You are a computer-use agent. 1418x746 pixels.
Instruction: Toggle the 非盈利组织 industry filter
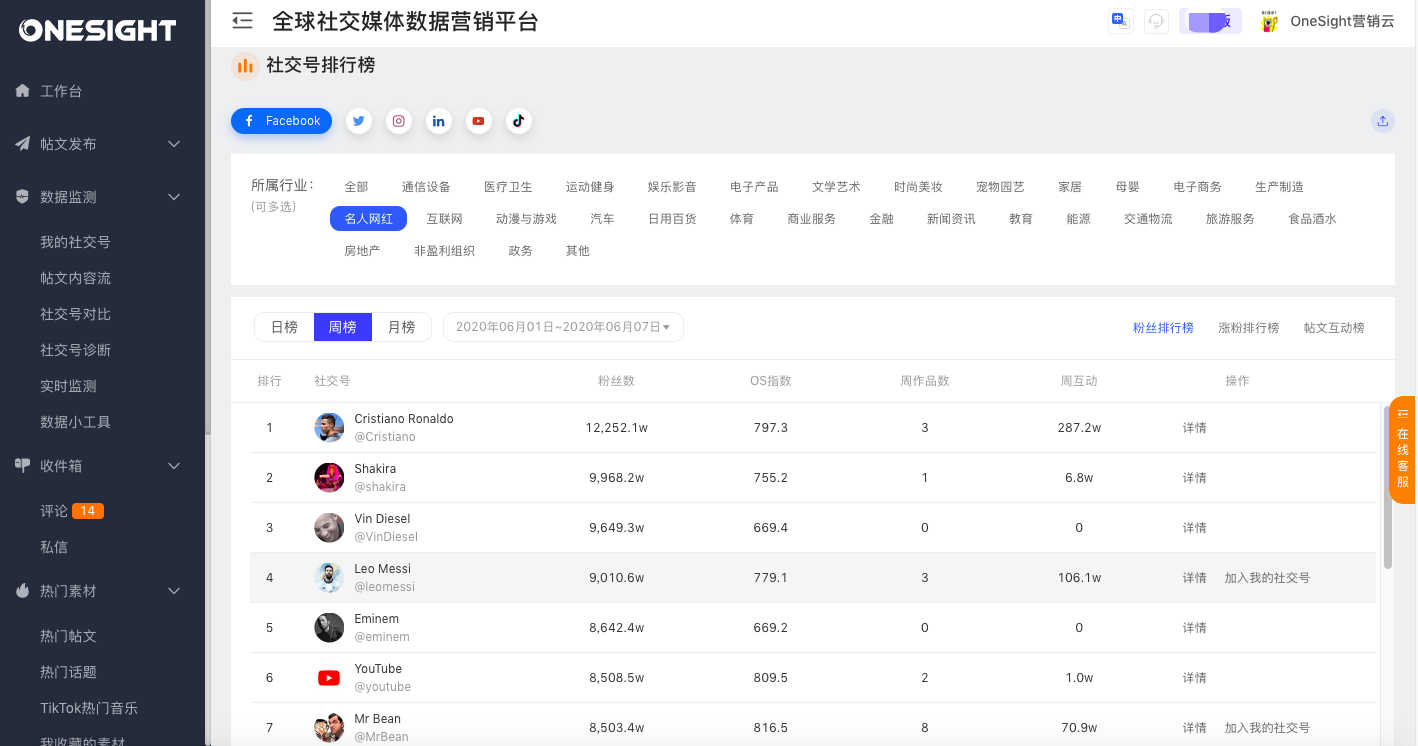pyautogui.click(x=444, y=251)
